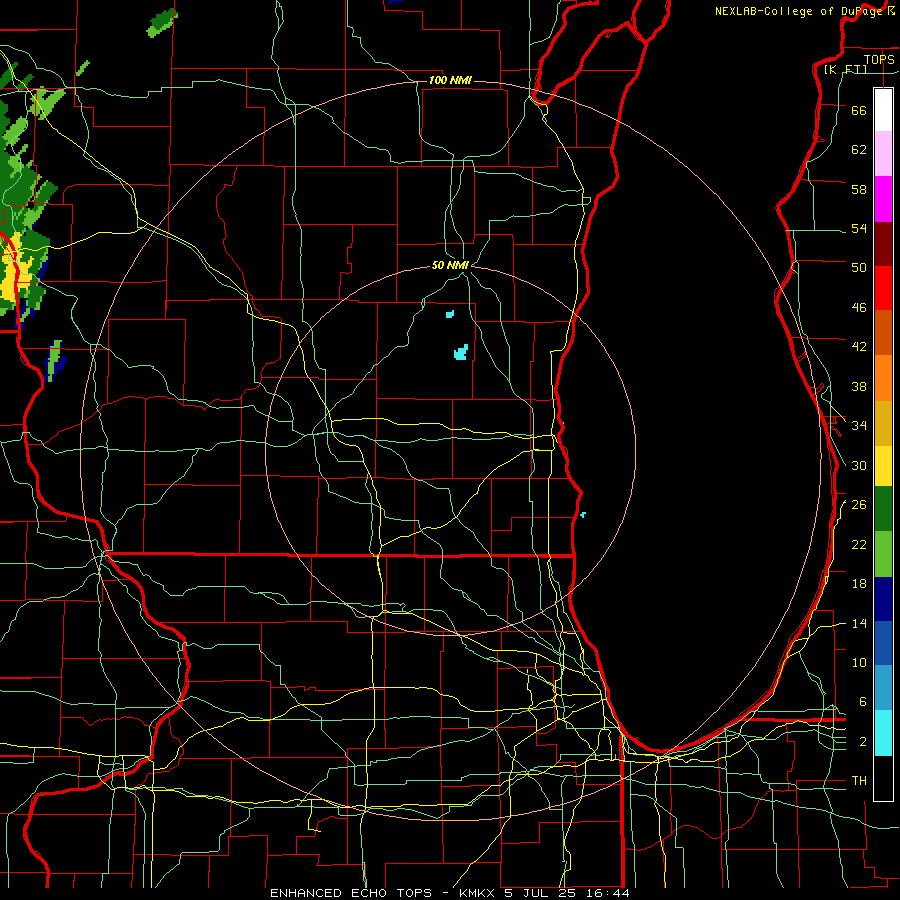Click the legend value '38'
900x900 pixels.
pos(859,386)
